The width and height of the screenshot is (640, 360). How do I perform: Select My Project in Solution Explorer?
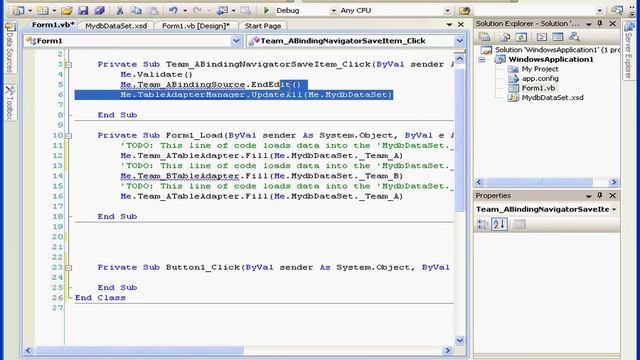[x=540, y=69]
